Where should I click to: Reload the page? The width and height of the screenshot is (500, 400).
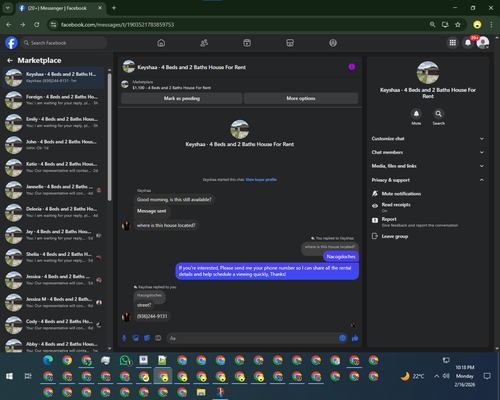(37, 25)
